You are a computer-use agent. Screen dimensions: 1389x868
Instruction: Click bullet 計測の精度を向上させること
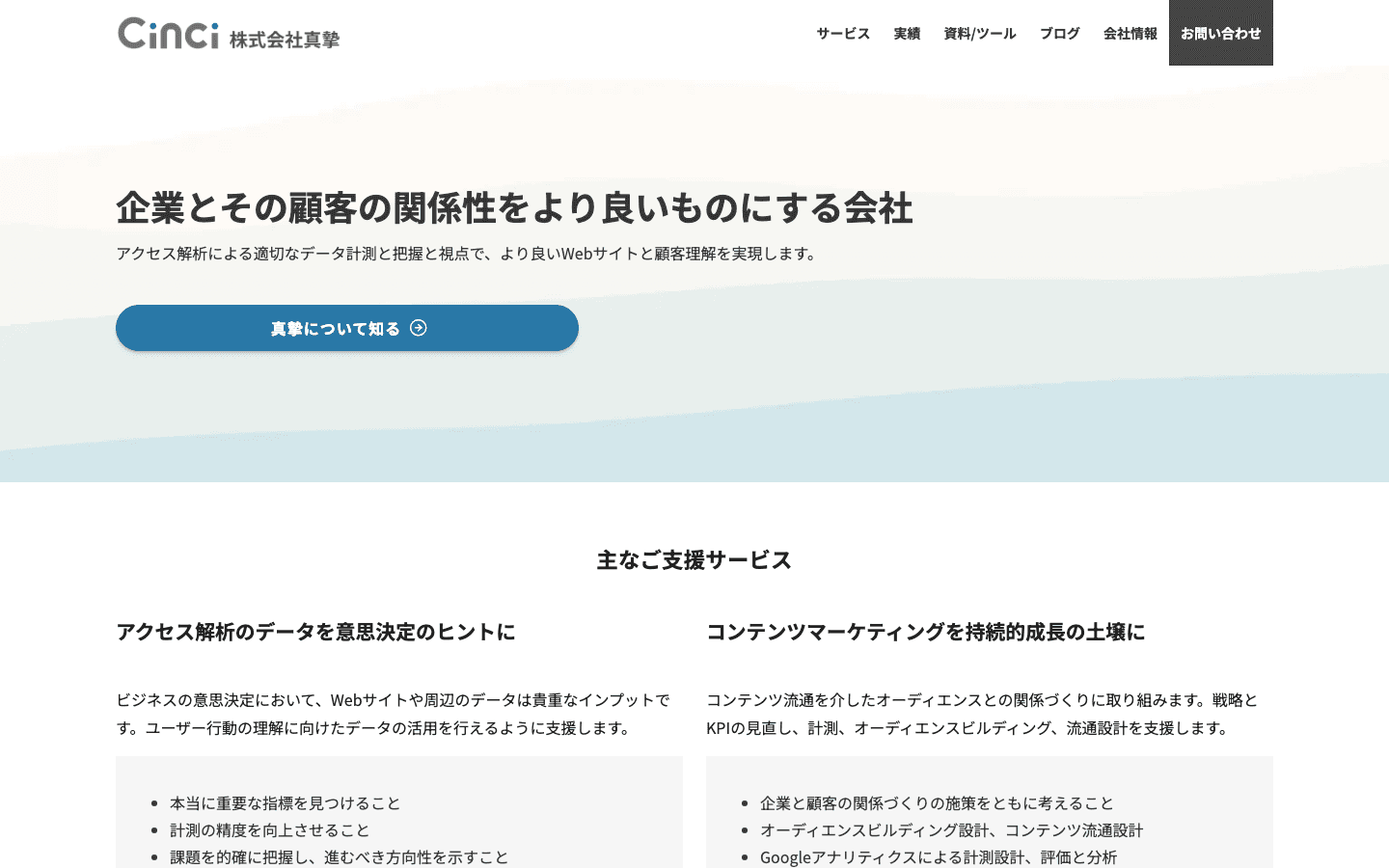(270, 830)
